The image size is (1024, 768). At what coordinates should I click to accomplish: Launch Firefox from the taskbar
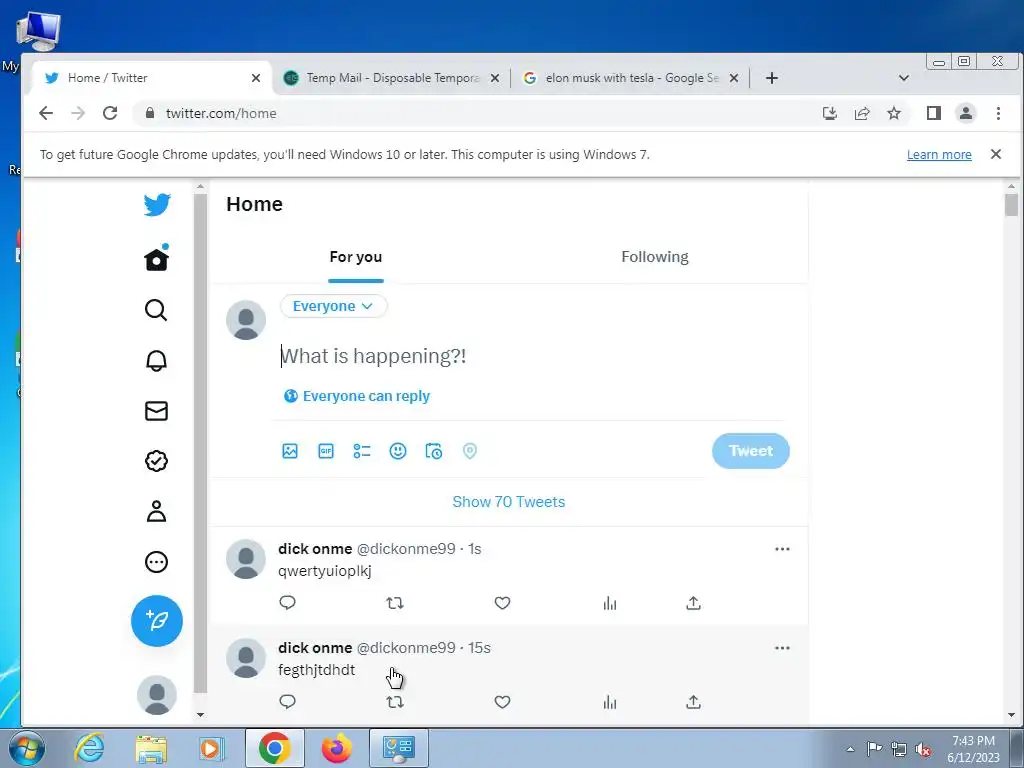coord(336,748)
